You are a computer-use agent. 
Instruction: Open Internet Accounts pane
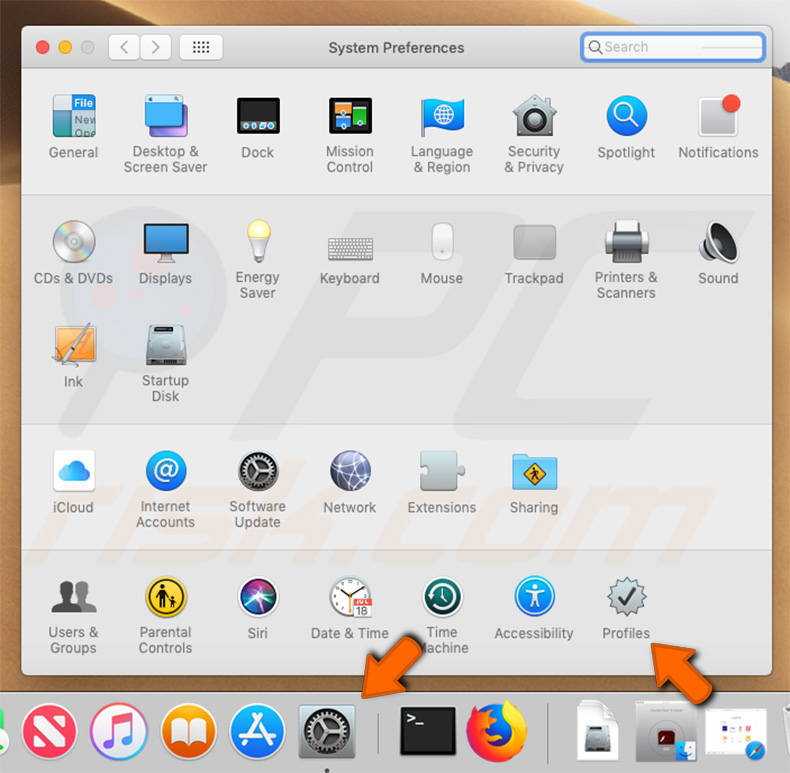(x=166, y=471)
